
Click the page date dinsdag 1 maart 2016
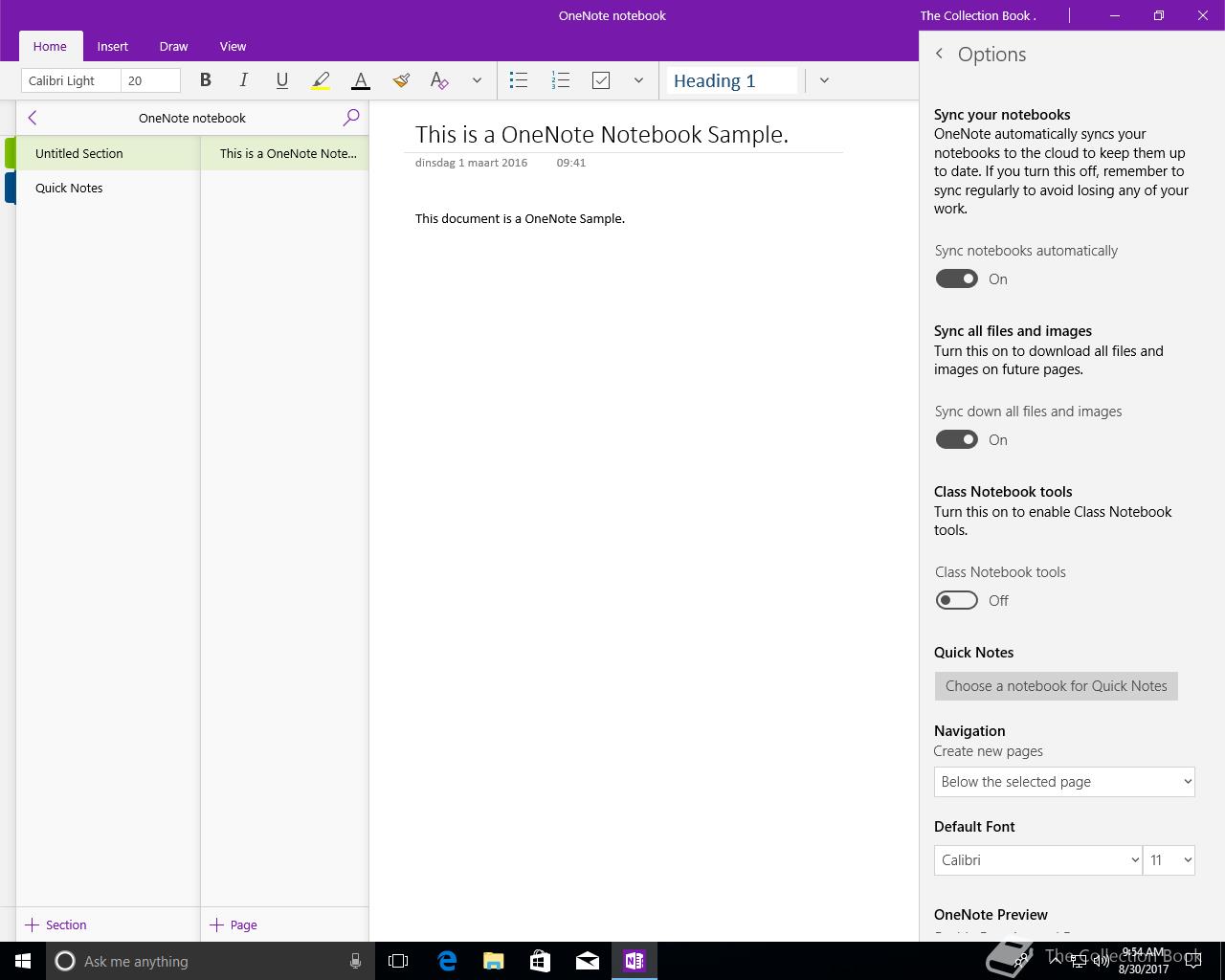471,163
